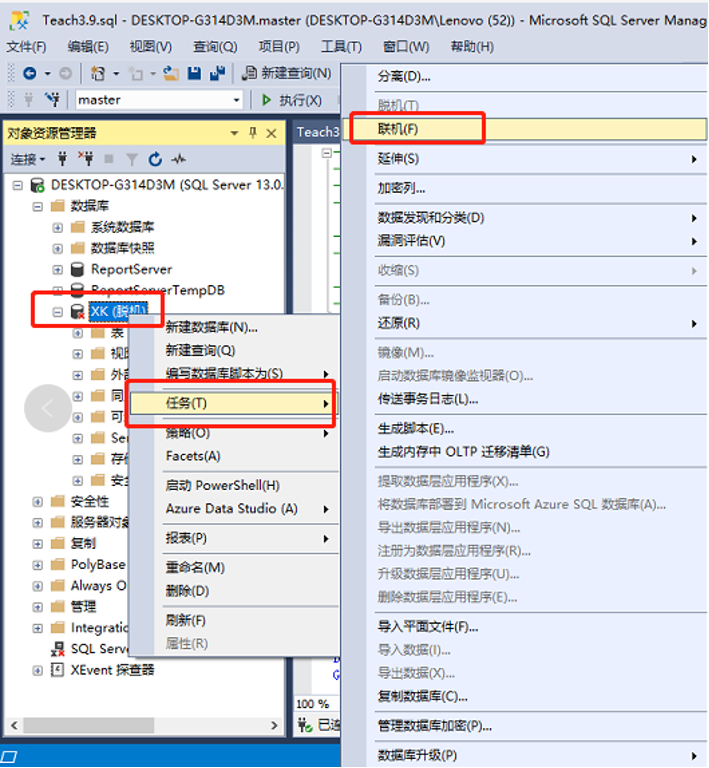Click the Teach3 query tab

click(317, 132)
